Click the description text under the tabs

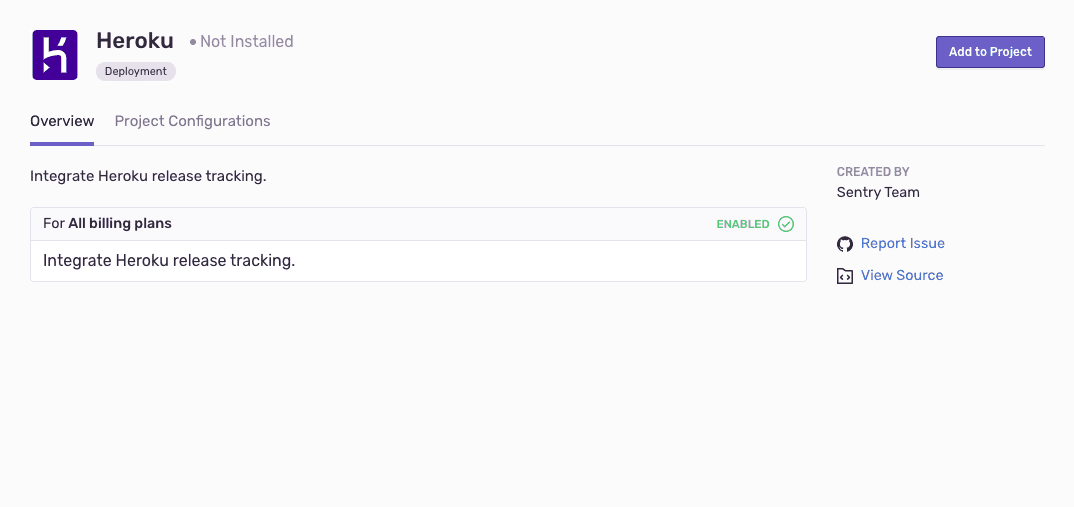(x=148, y=176)
